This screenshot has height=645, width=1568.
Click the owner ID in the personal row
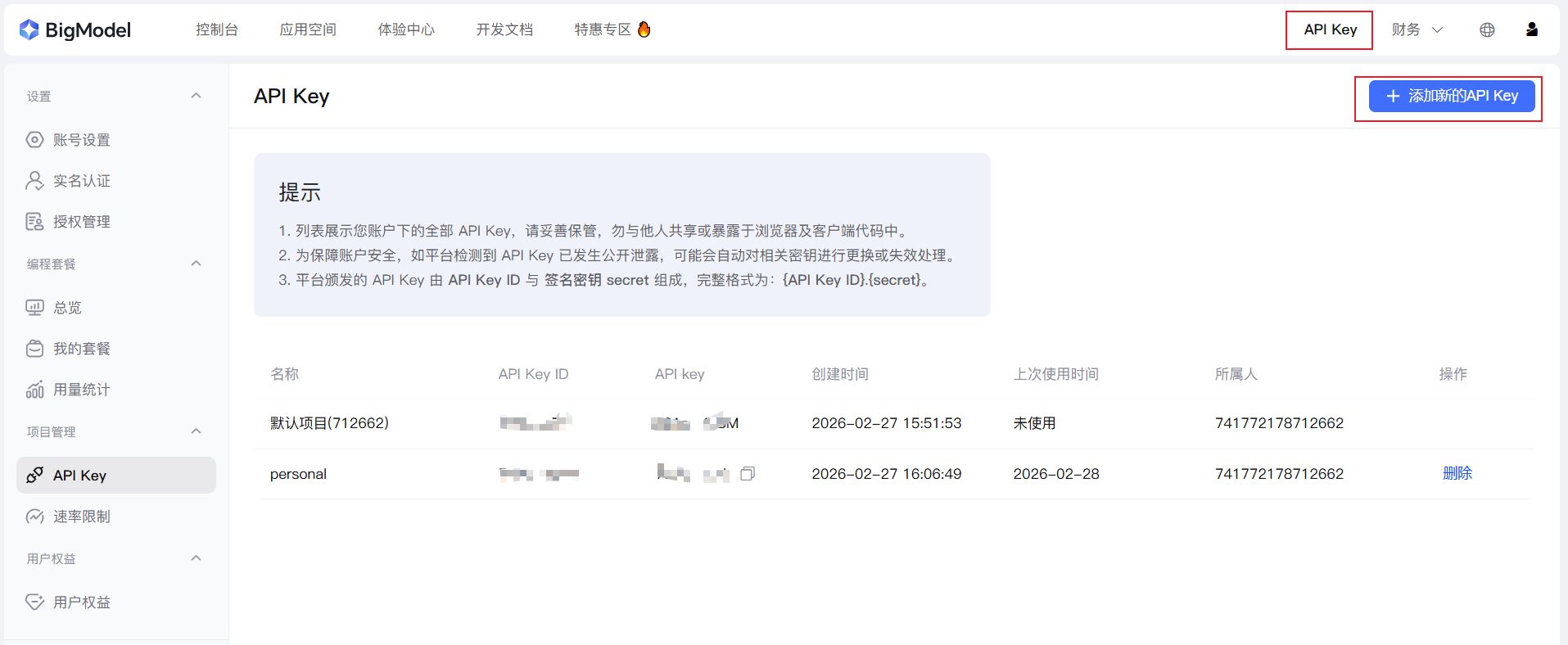click(x=1279, y=474)
